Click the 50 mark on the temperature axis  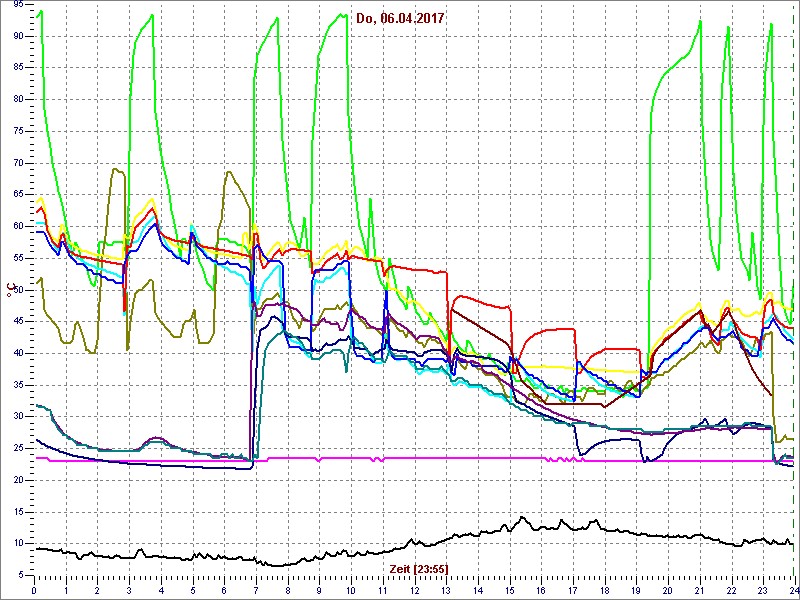click(19, 289)
